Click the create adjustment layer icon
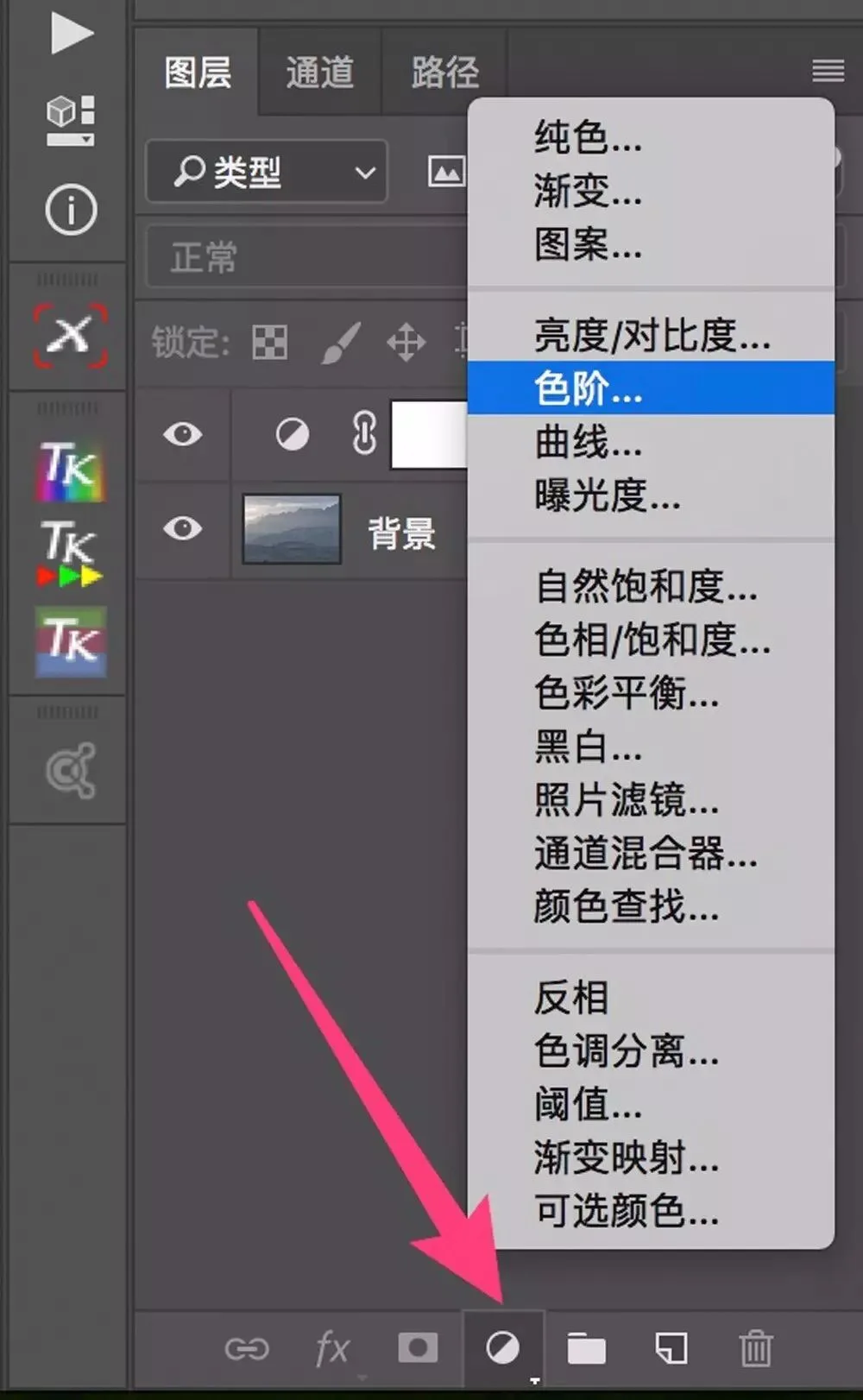 pyautogui.click(x=503, y=1347)
